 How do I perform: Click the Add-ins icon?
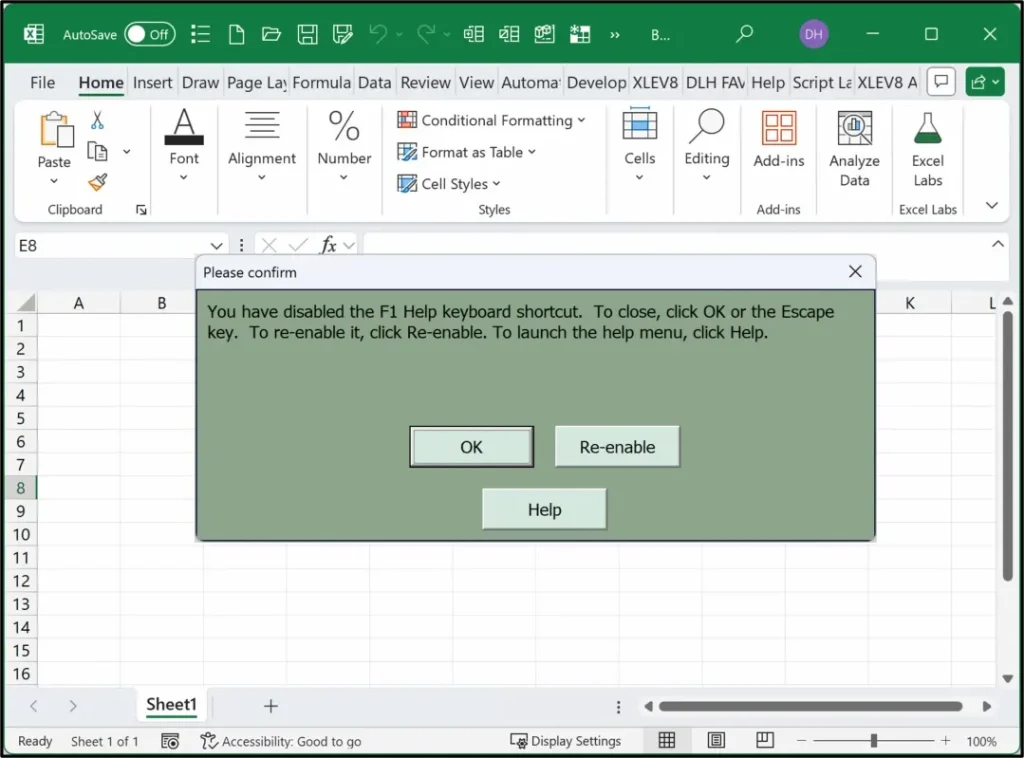pos(778,138)
